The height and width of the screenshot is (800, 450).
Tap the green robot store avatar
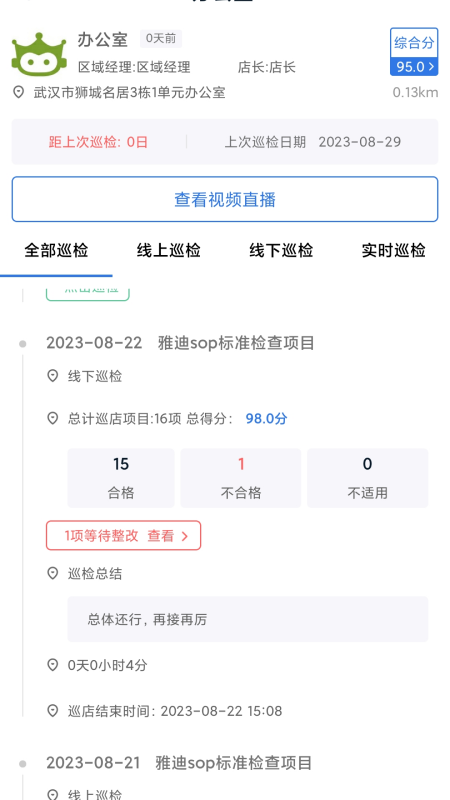39,54
